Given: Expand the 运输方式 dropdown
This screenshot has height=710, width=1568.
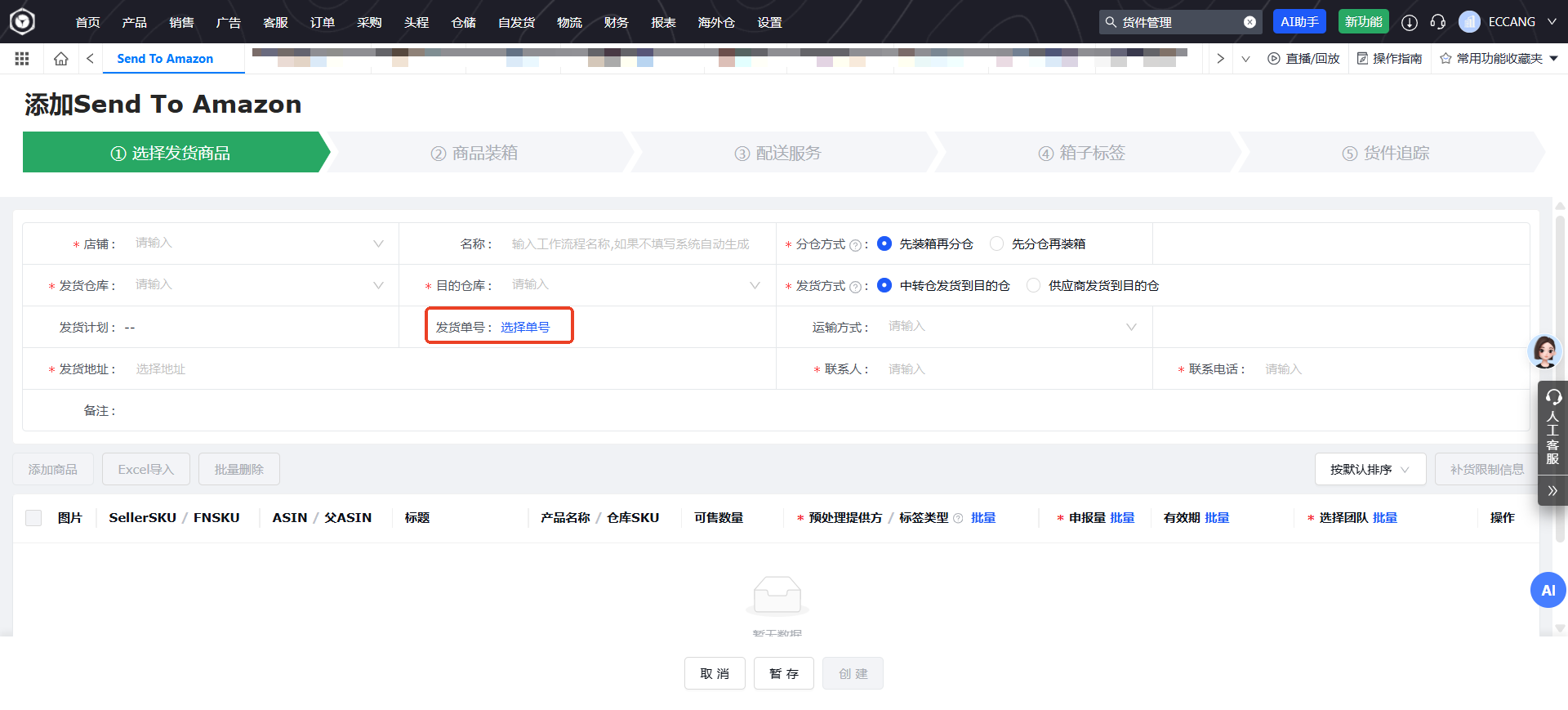Looking at the screenshot, I should pos(1131,327).
